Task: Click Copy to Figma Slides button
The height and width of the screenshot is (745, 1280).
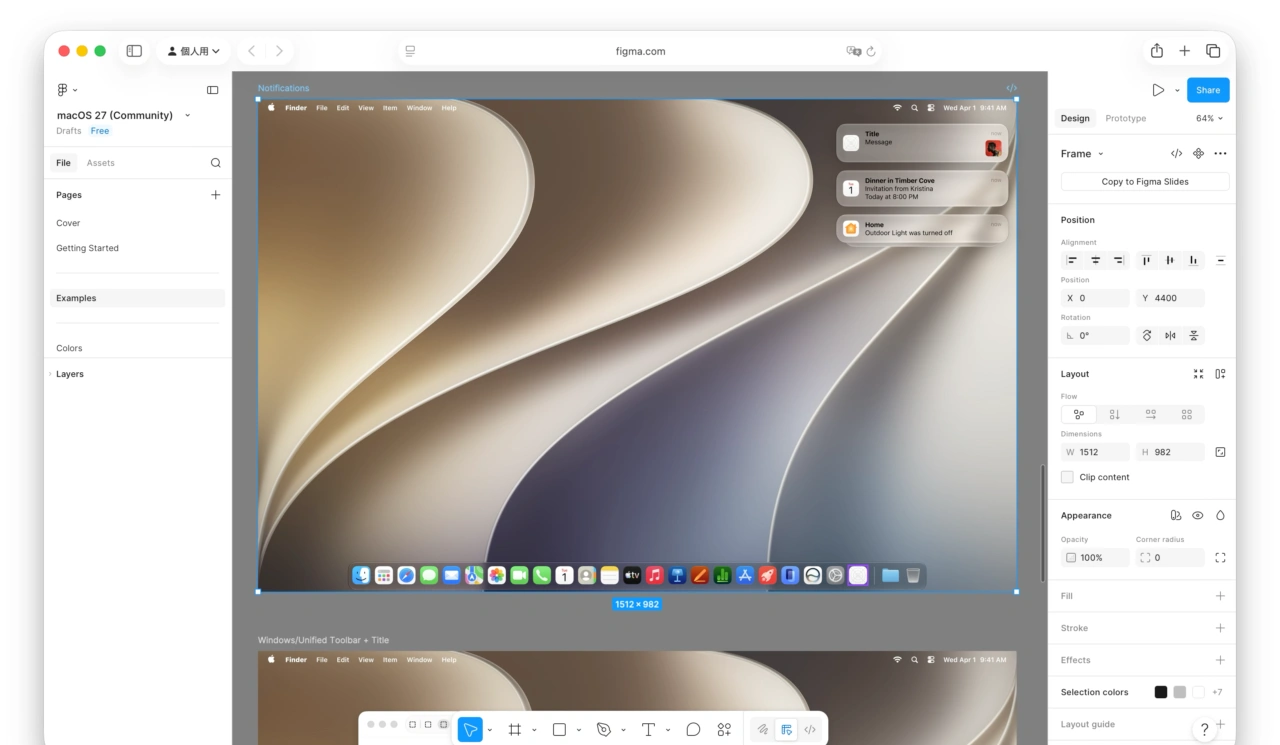Action: pos(1145,182)
